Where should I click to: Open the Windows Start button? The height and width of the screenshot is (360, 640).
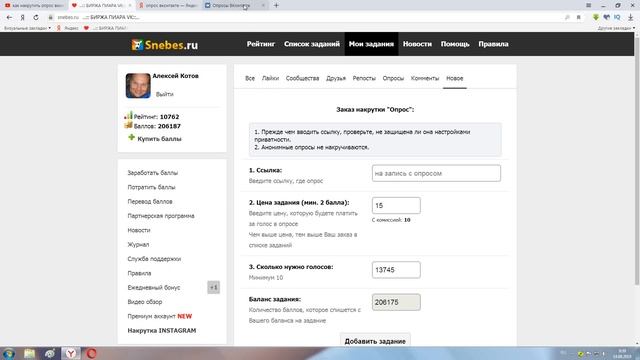(x=9, y=353)
